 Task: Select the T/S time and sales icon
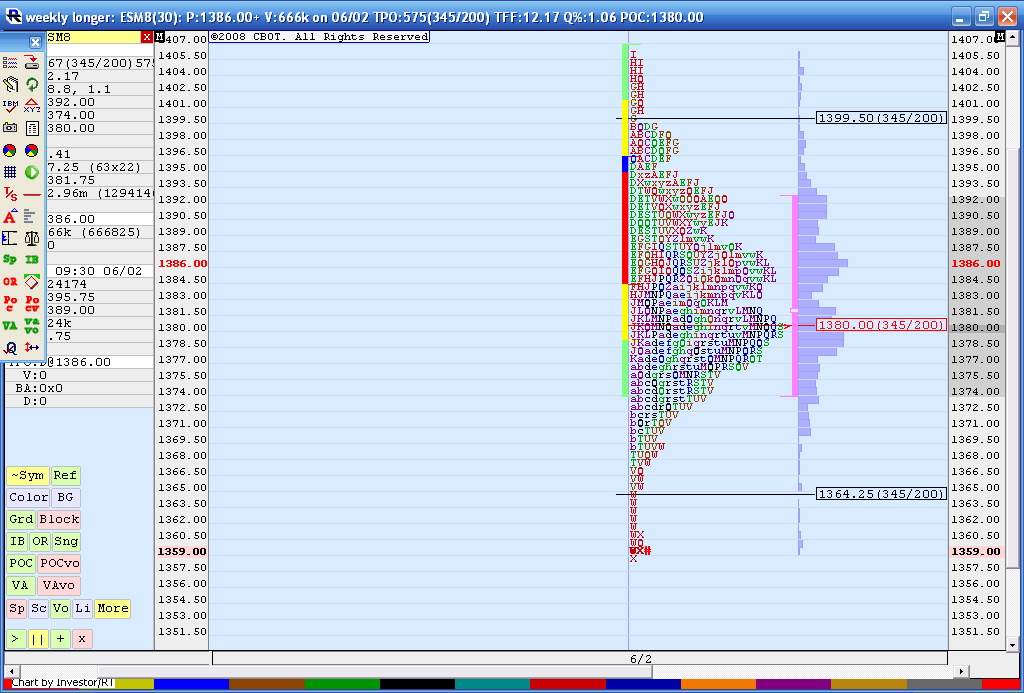click(x=10, y=194)
